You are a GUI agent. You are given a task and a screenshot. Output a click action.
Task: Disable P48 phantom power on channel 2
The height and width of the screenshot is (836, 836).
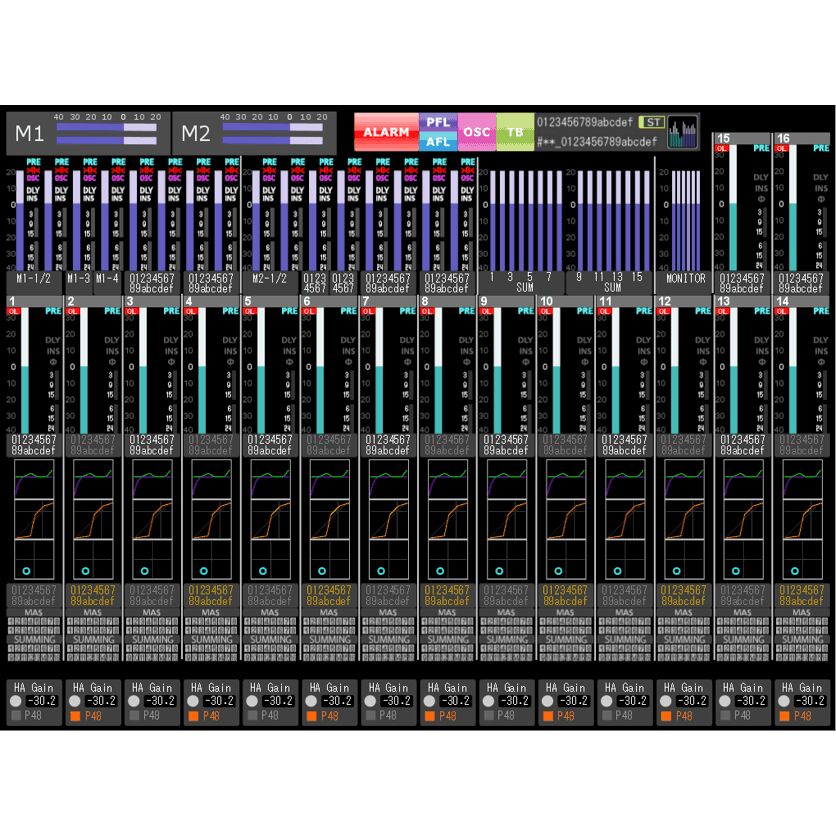[x=74, y=716]
